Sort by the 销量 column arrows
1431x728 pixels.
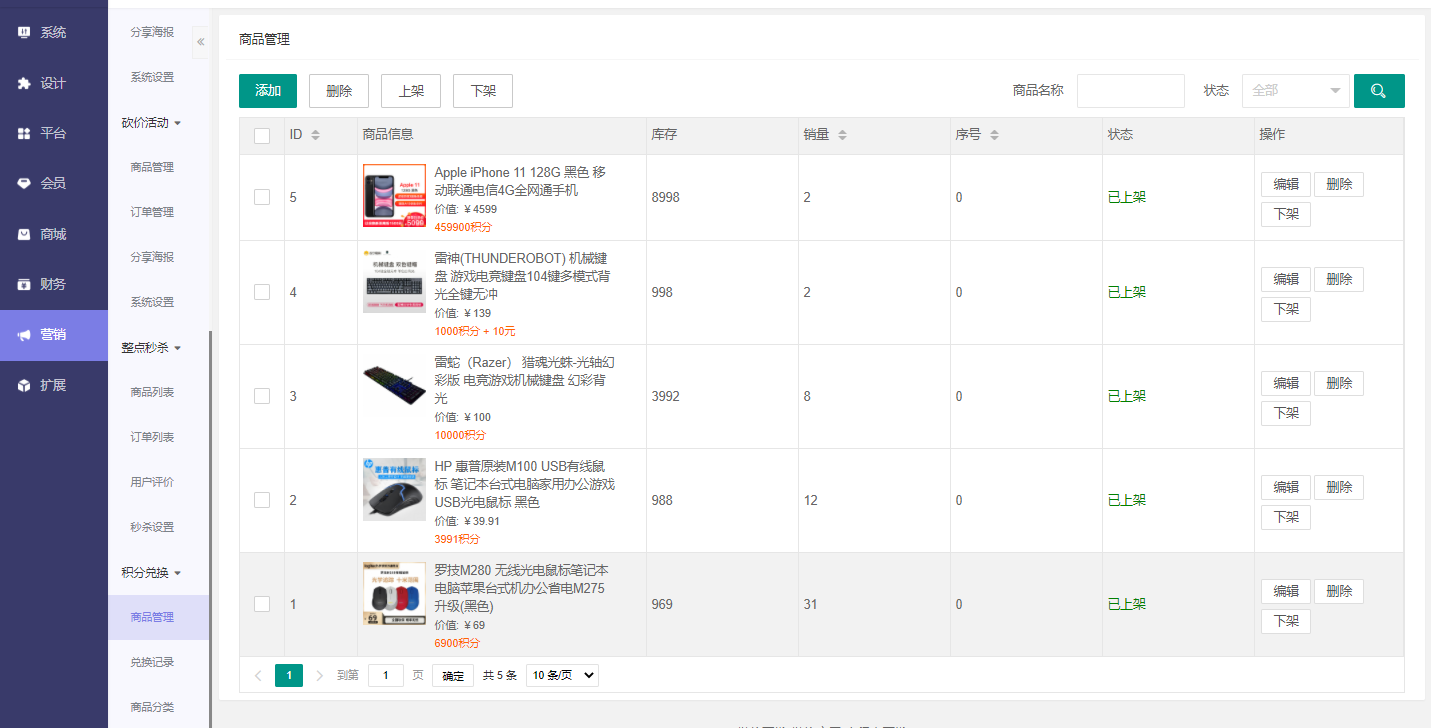coord(842,135)
